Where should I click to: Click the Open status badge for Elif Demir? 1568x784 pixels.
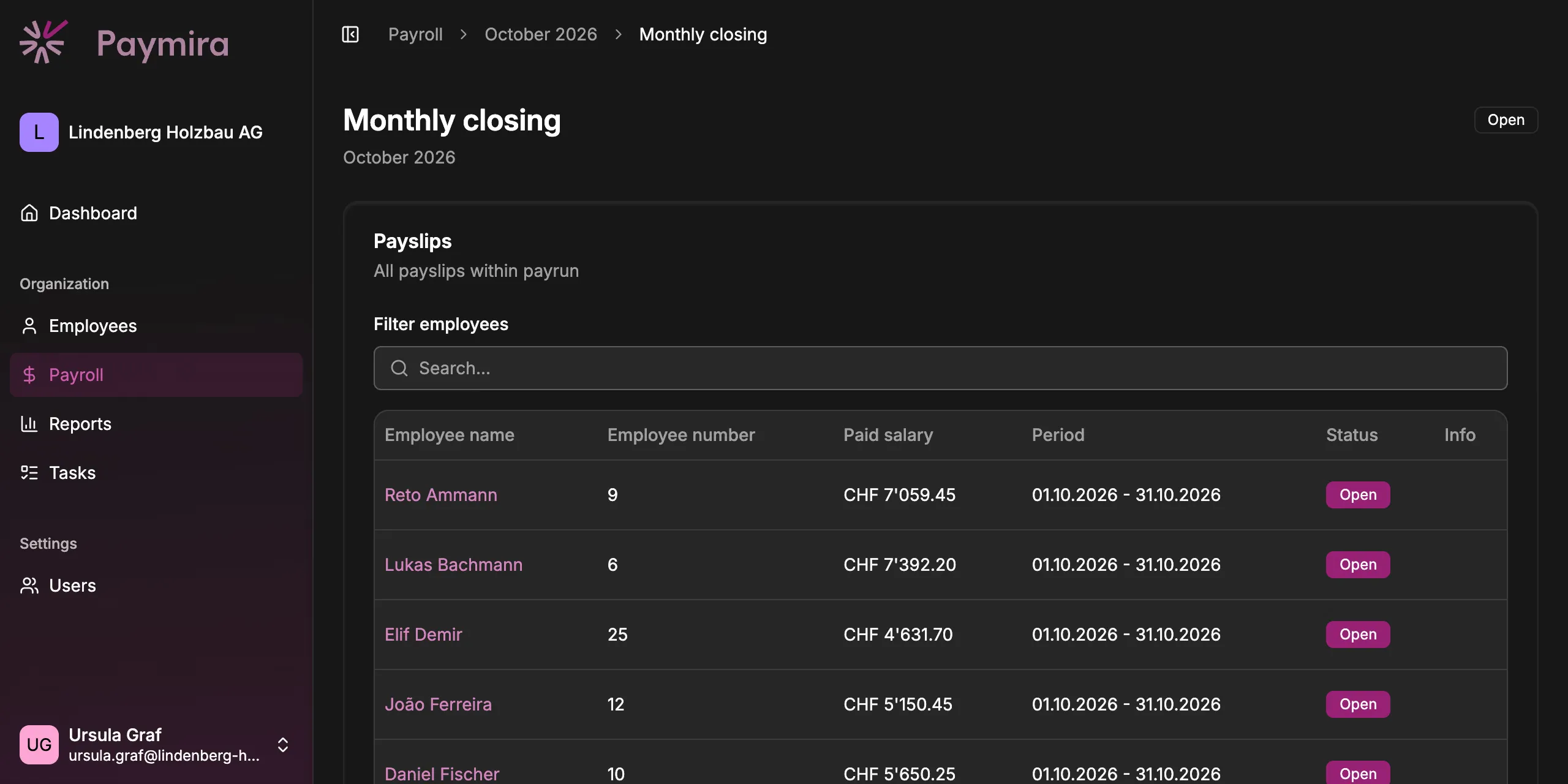(1358, 635)
